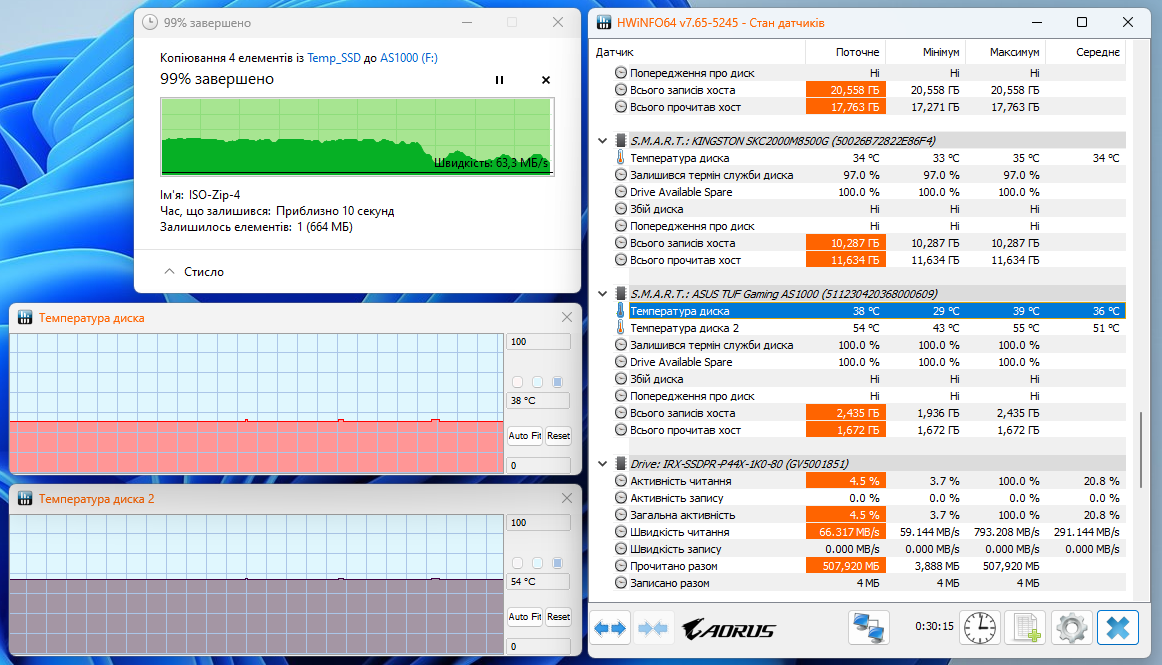
Task: Click thermometer icon of KINGSTON Температура диска
Action: (x=620, y=157)
